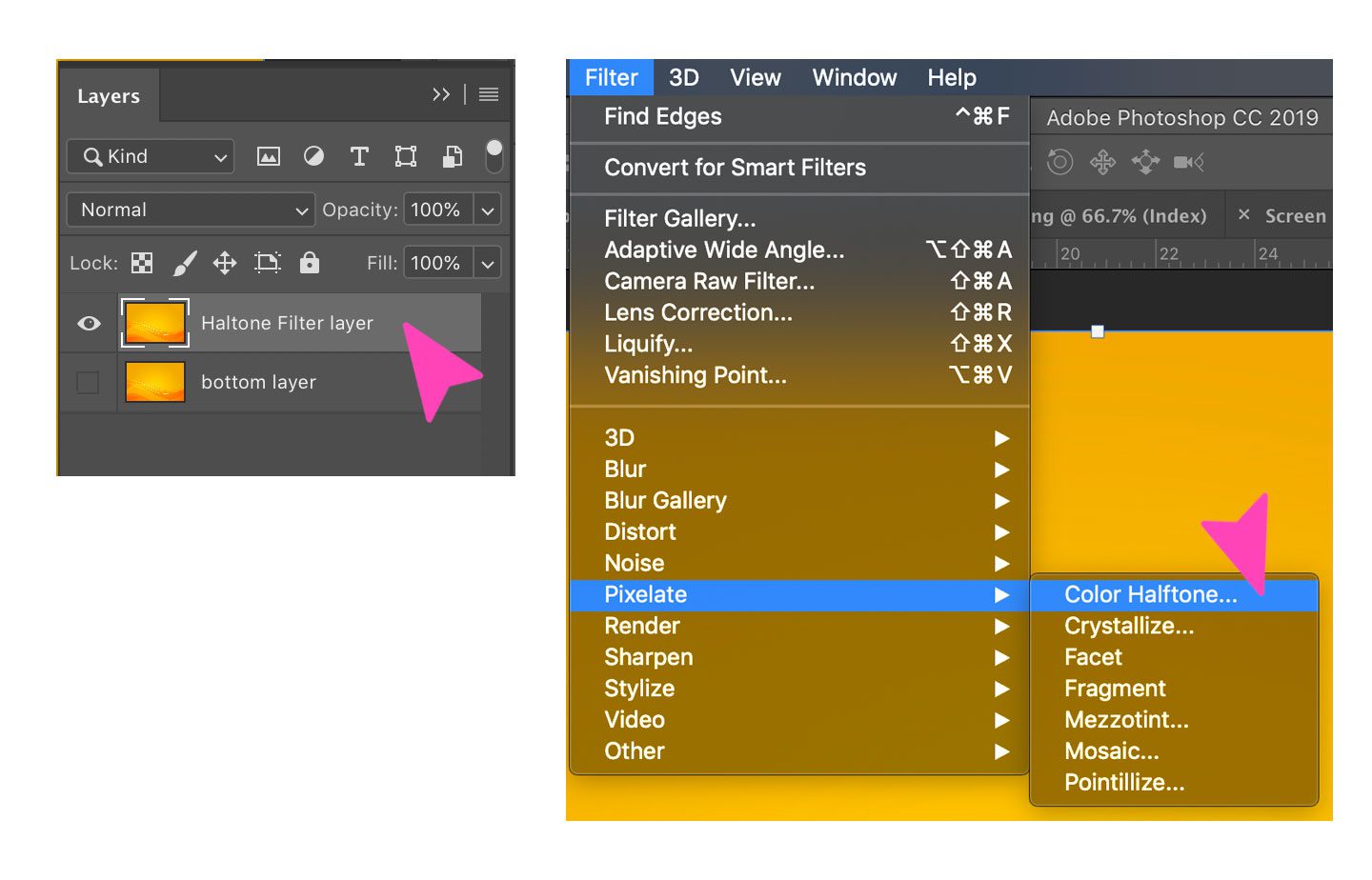This screenshot has width=1372, height=880.
Task: Lock all on the selected layer
Action: point(309,263)
